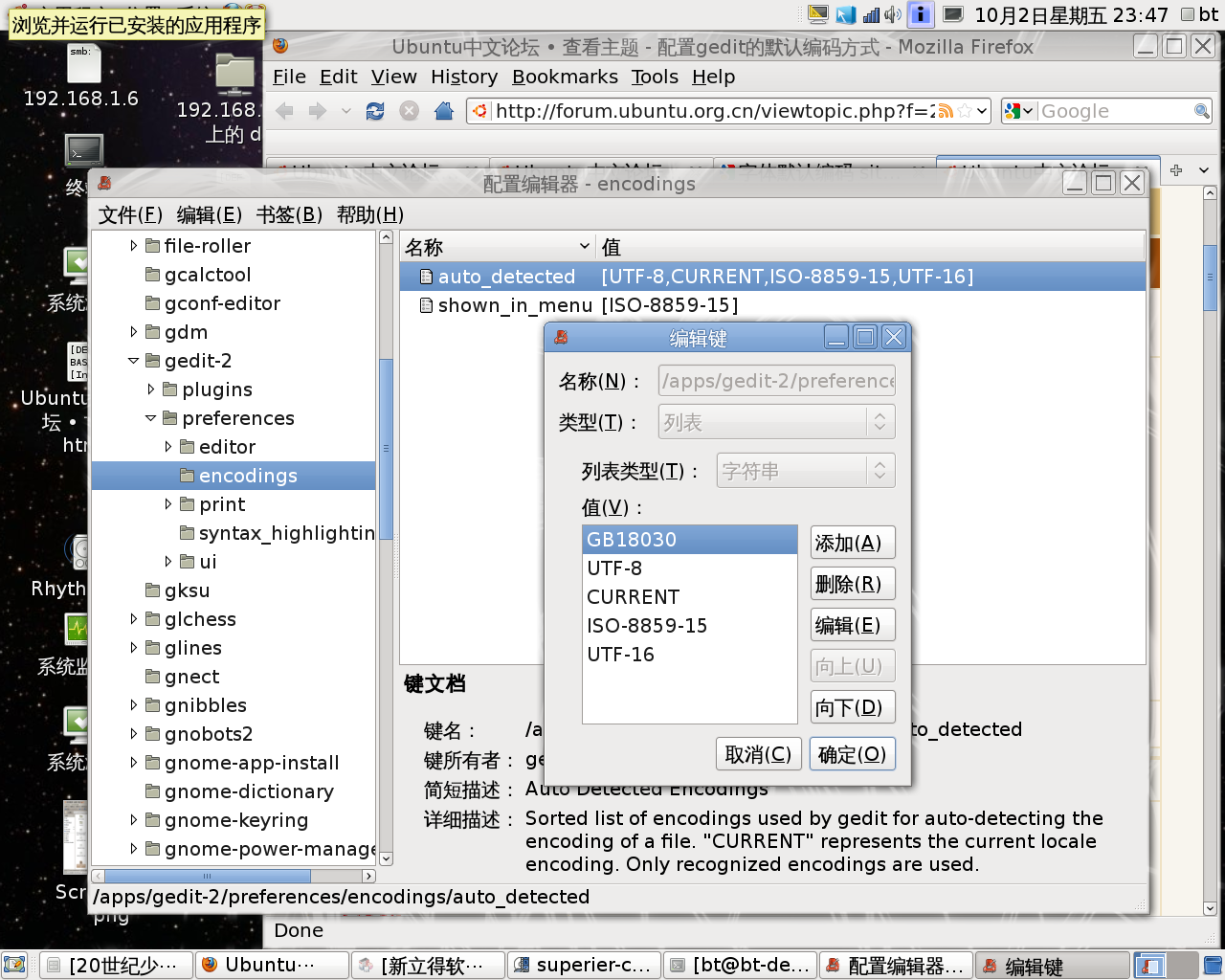This screenshot has width=1225, height=980.
Task: Click volume speaker tray icon
Action: [893, 14]
